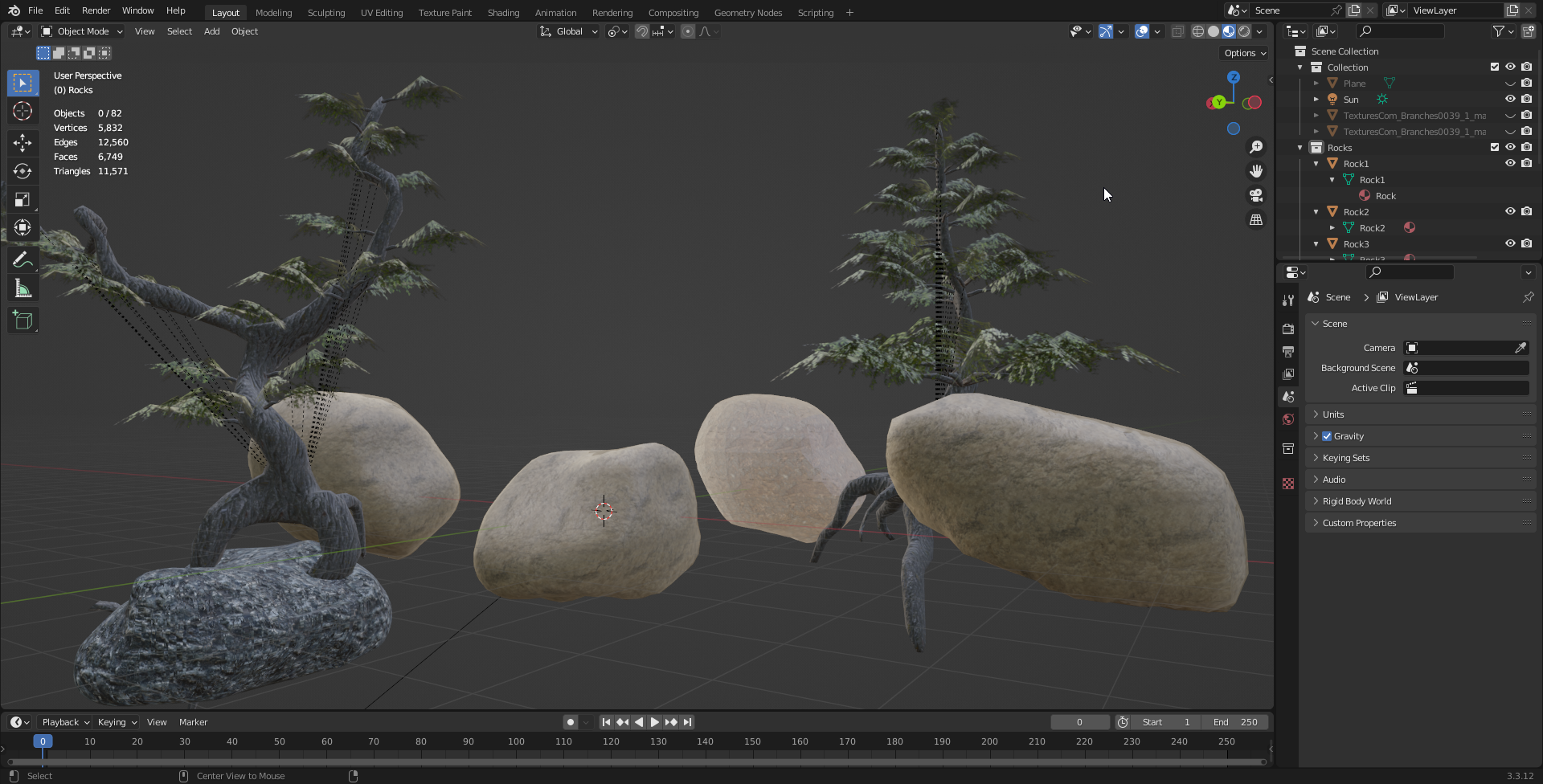The width and height of the screenshot is (1543, 784).
Task: Jump to the timeline end frame
Action: (687, 722)
